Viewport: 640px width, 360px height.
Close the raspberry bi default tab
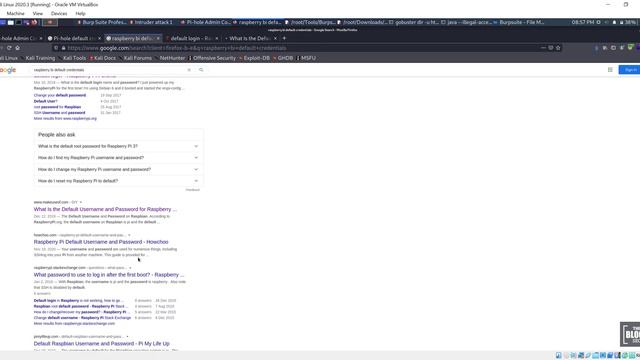[158, 38]
